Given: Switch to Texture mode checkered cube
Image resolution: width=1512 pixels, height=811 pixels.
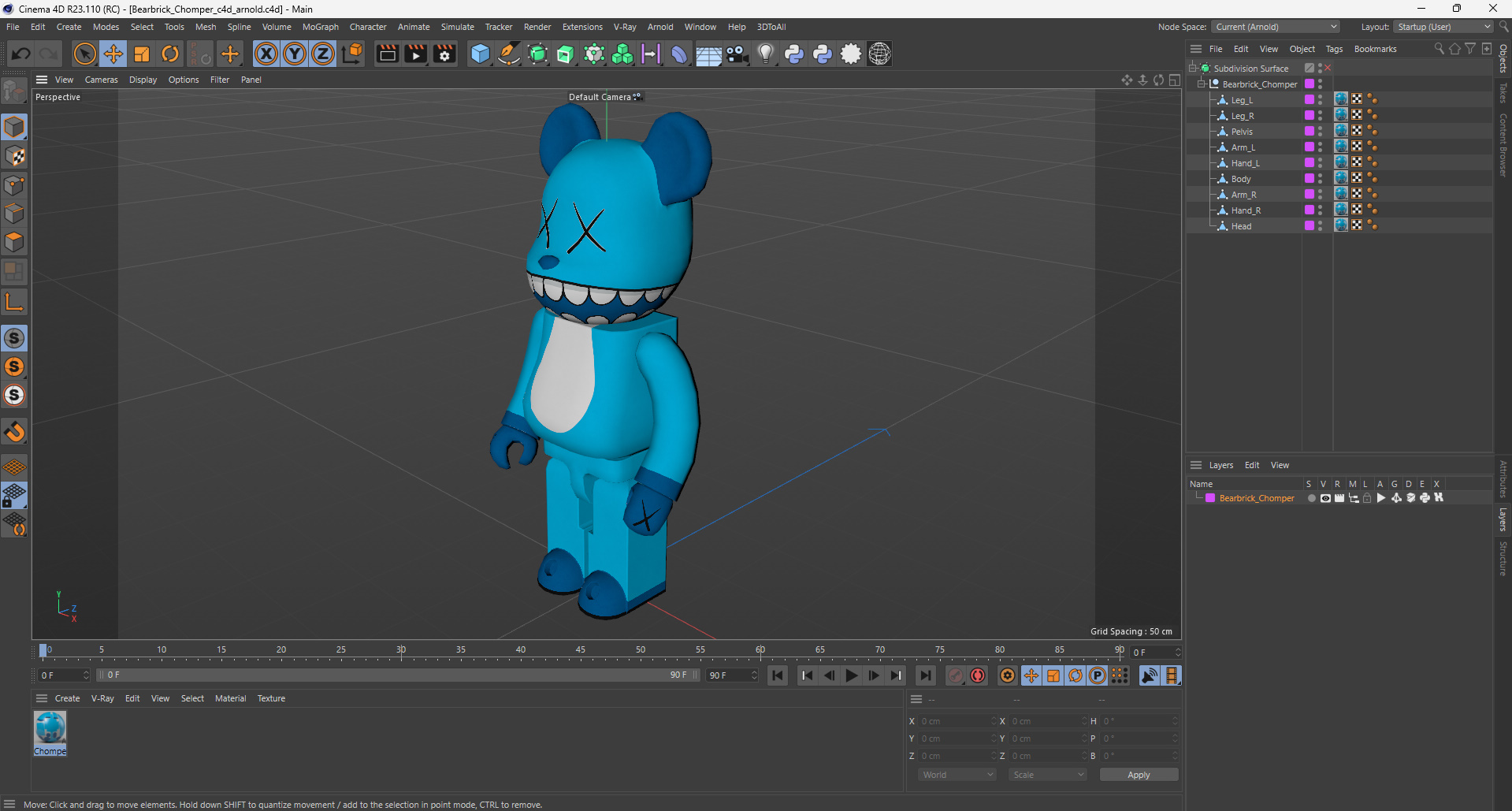Looking at the screenshot, I should click(14, 156).
